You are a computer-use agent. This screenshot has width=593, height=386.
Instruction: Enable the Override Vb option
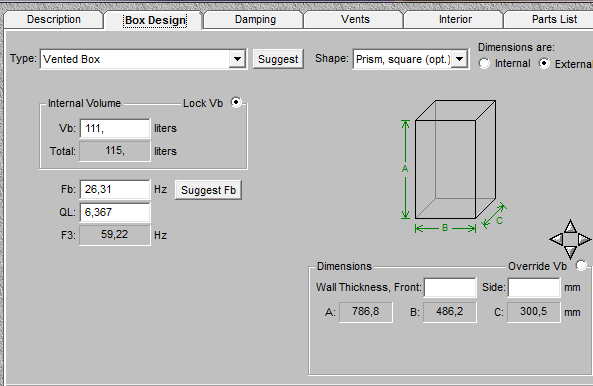(x=581, y=265)
